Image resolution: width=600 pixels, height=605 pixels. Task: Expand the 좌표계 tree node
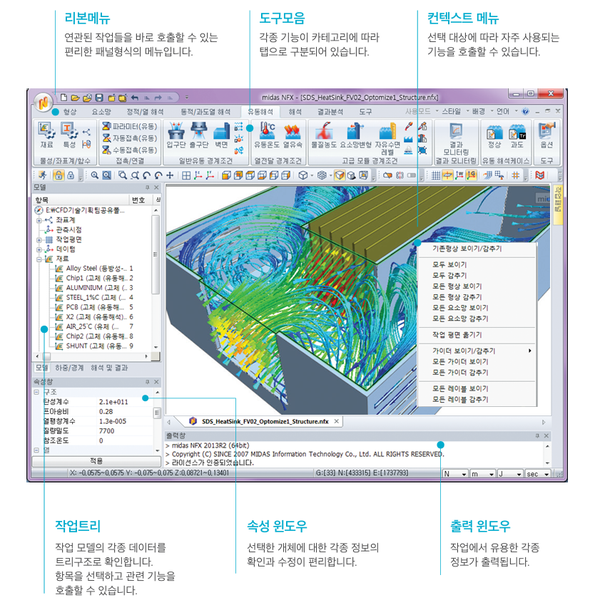coord(39,220)
